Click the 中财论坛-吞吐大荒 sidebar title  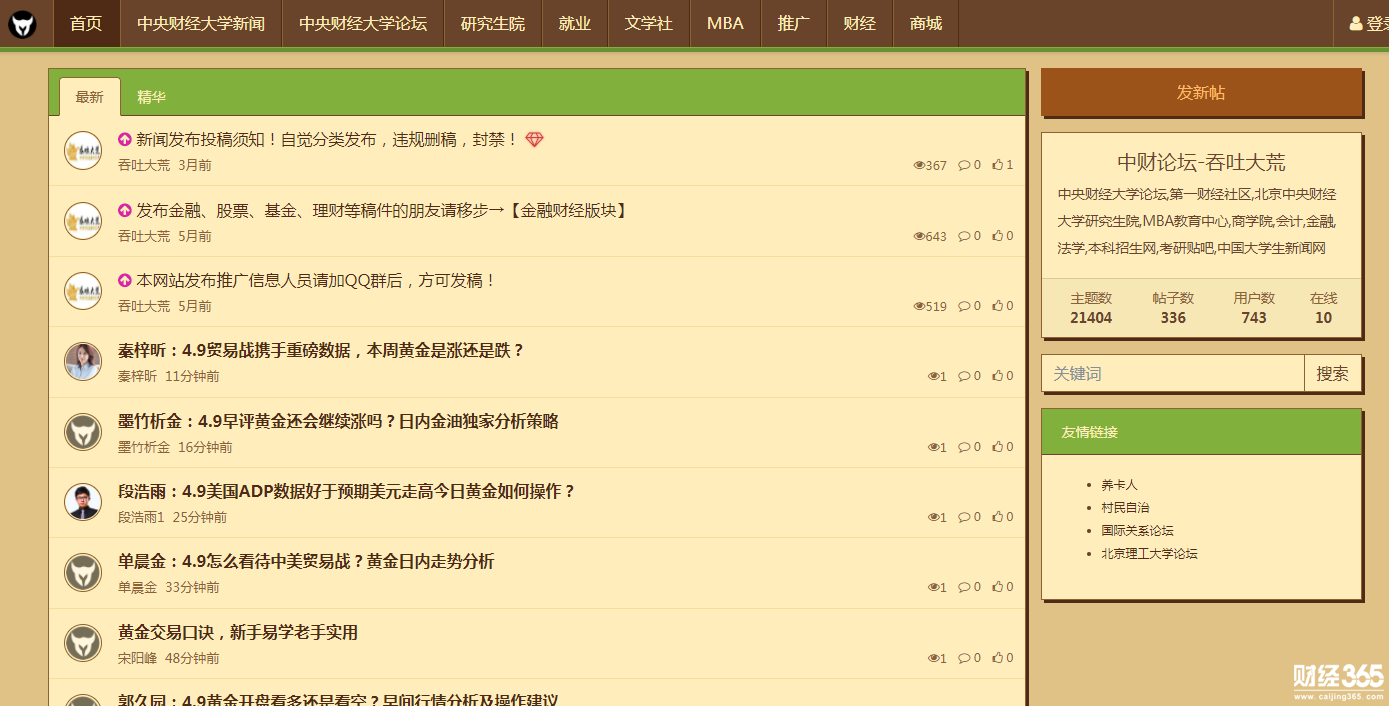point(1201,162)
